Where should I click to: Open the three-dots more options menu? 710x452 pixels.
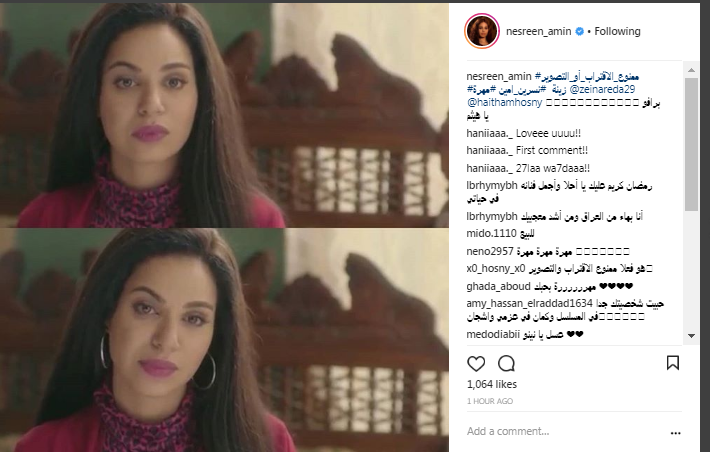coord(676,433)
